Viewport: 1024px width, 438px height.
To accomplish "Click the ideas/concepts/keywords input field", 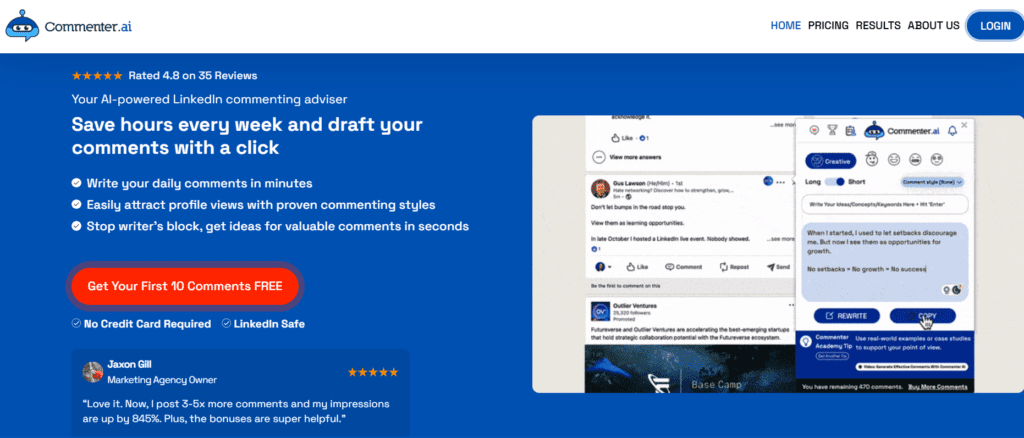I will click(885, 204).
